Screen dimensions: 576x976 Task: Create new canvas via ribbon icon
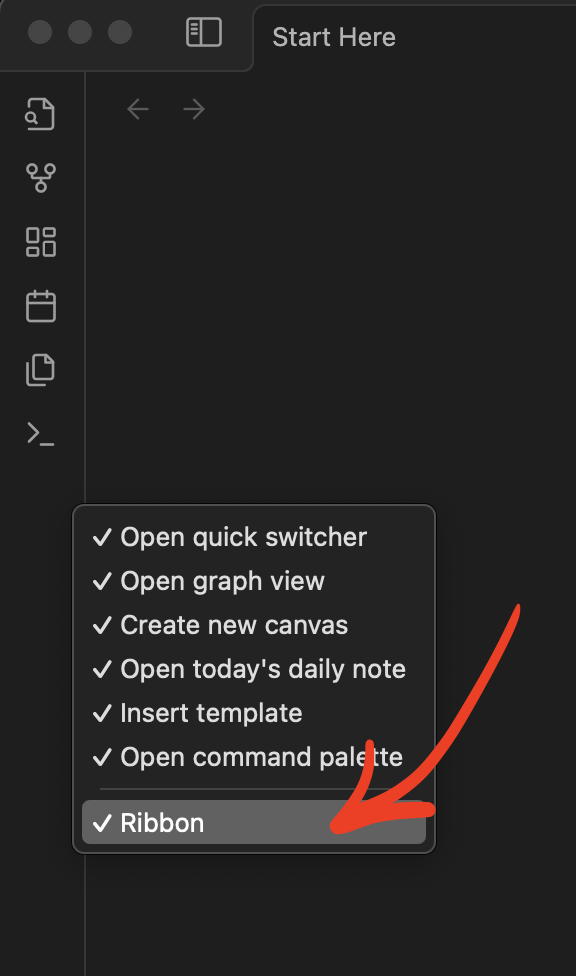(x=40, y=242)
